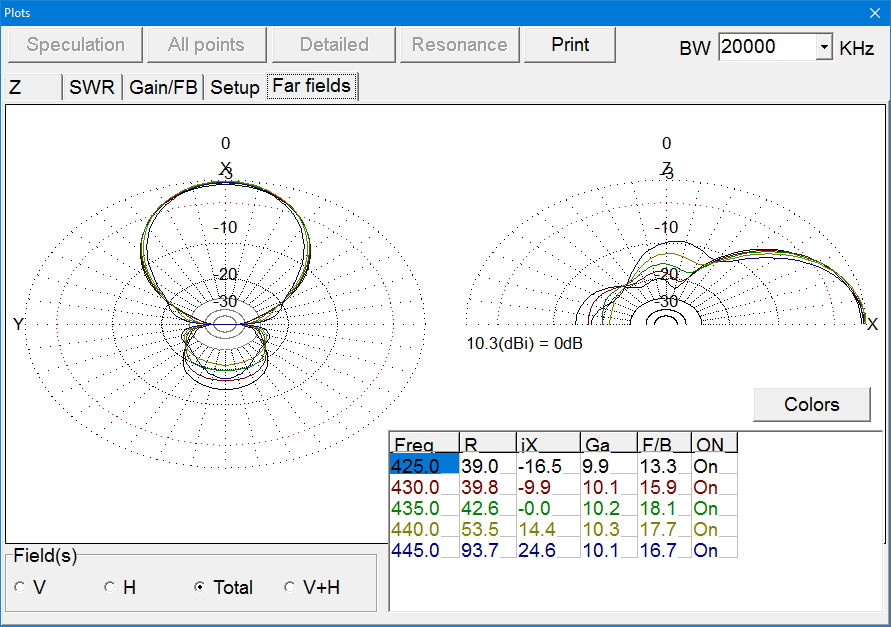Switch to the Gain/FB tab

pos(164,88)
